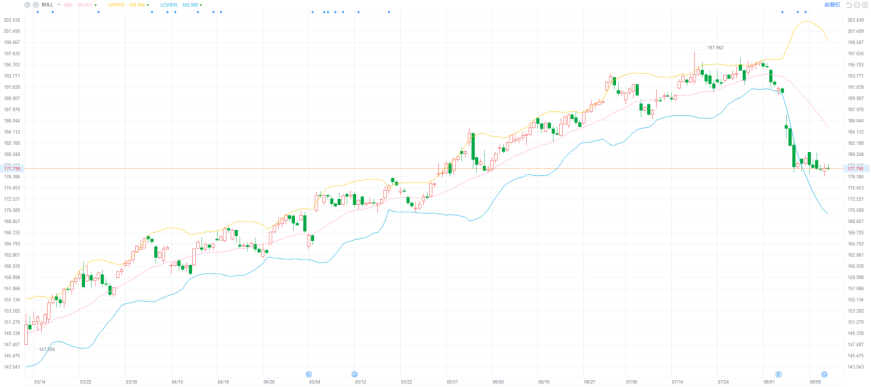Click the circled X close chart icon
Viewport: 871px width, 387px height.
pyautogui.click(x=865, y=5)
